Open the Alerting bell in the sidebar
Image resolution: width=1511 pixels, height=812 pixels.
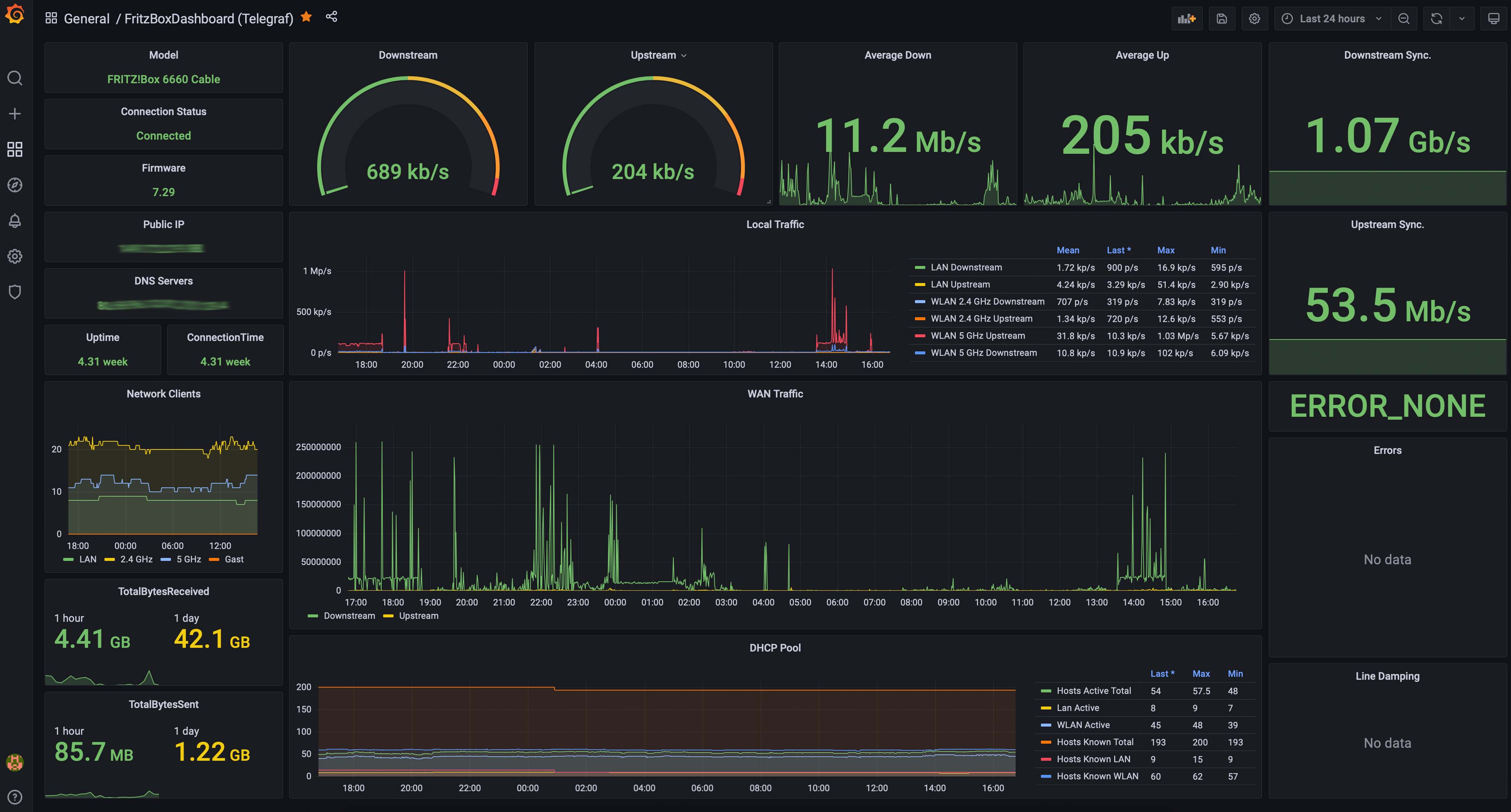click(14, 221)
